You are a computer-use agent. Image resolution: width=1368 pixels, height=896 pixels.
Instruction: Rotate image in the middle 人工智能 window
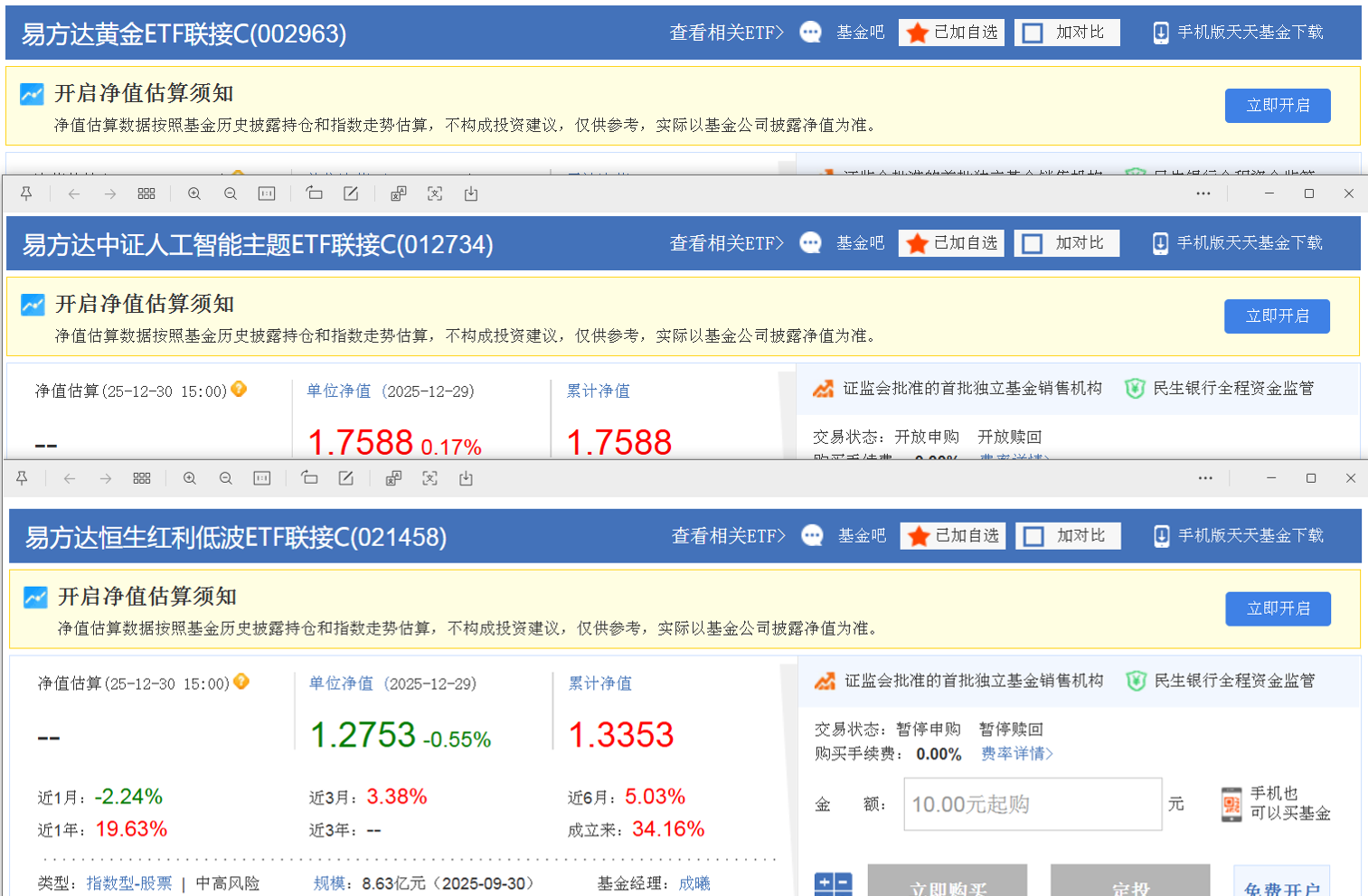coord(314,193)
